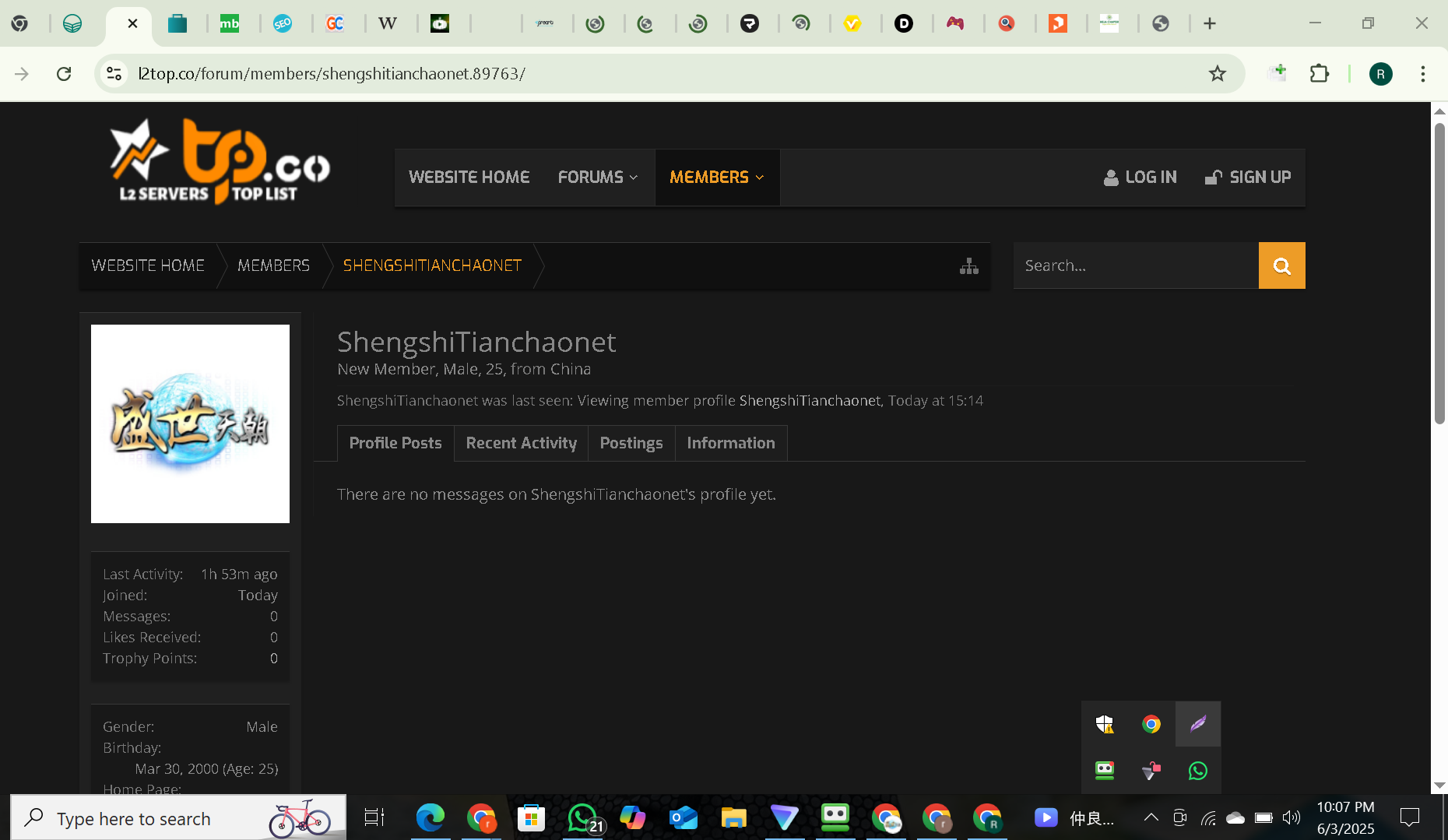Image resolution: width=1448 pixels, height=840 pixels.
Task: Click the member avatar image
Action: [x=190, y=424]
